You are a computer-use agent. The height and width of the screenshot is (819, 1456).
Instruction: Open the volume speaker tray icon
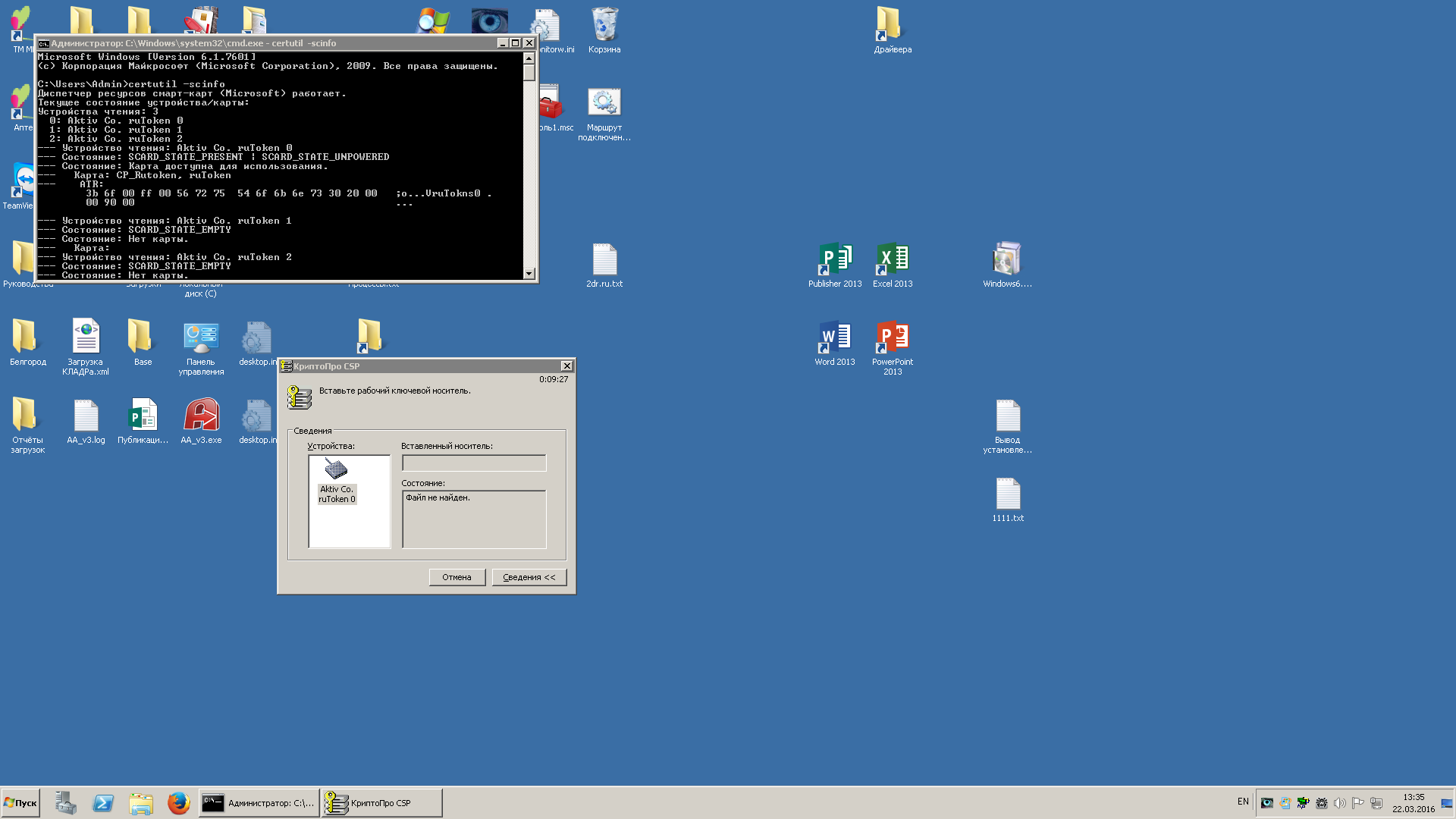[x=1339, y=802]
